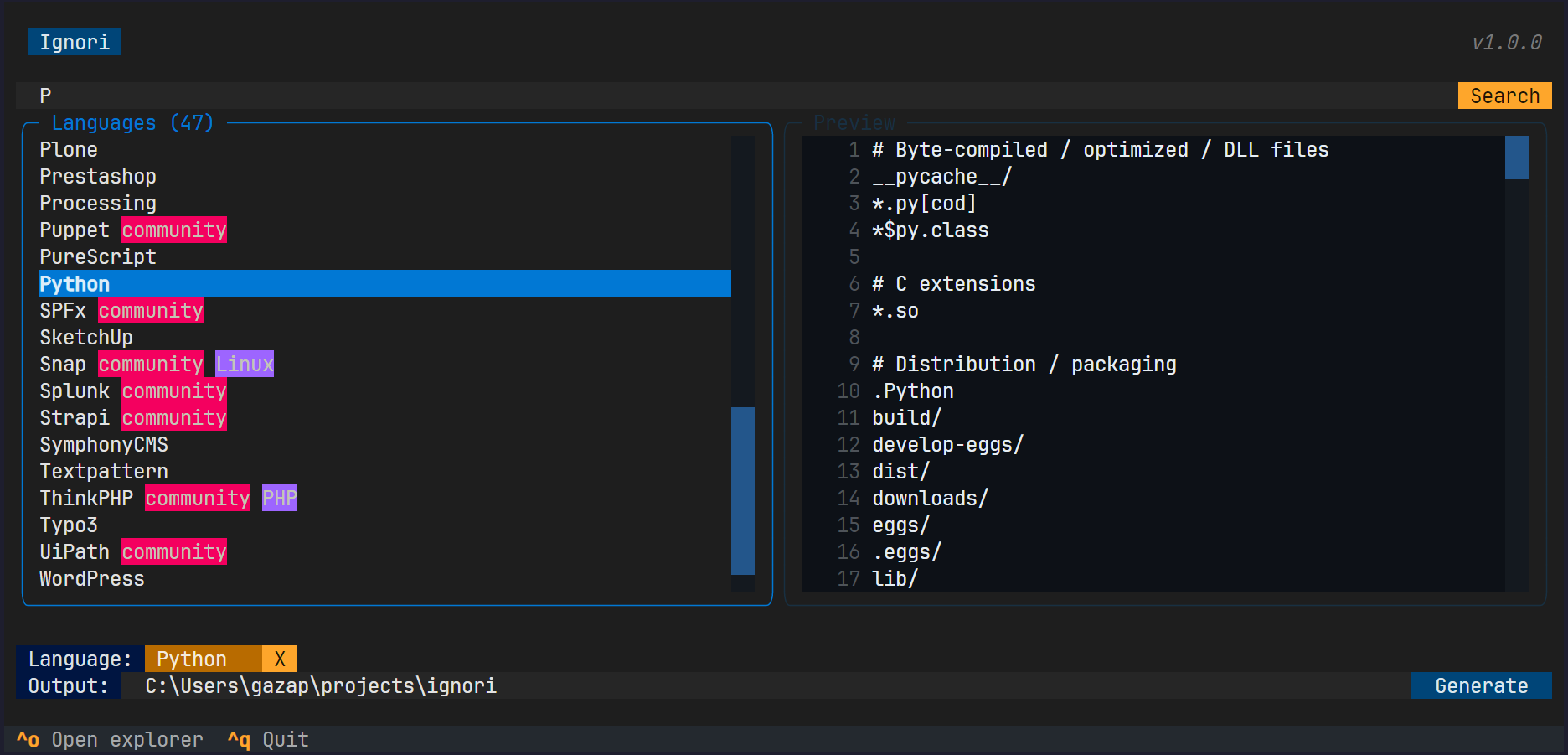Click the Generate button

(1481, 685)
